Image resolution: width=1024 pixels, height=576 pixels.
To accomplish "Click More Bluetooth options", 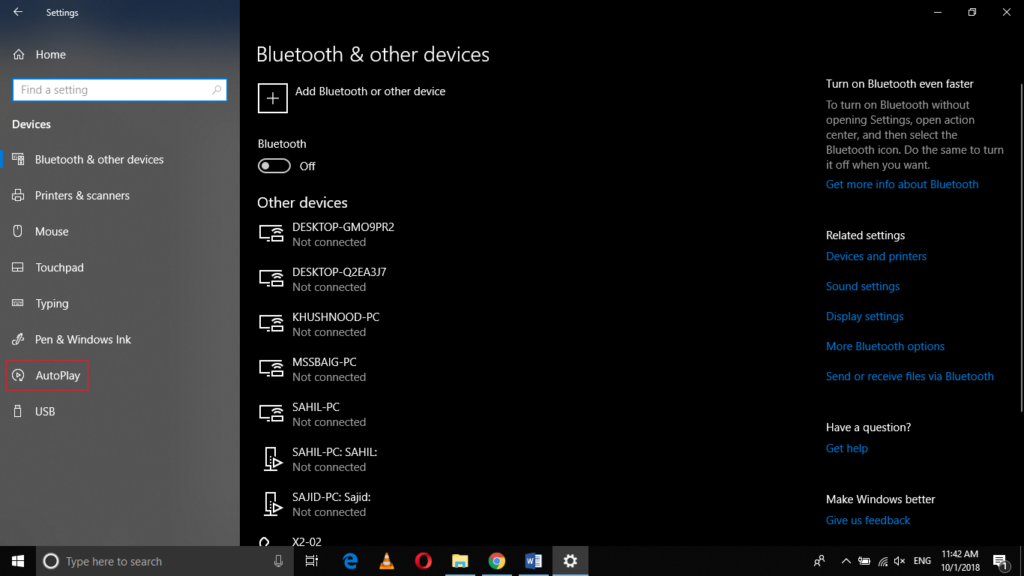I will tap(885, 346).
